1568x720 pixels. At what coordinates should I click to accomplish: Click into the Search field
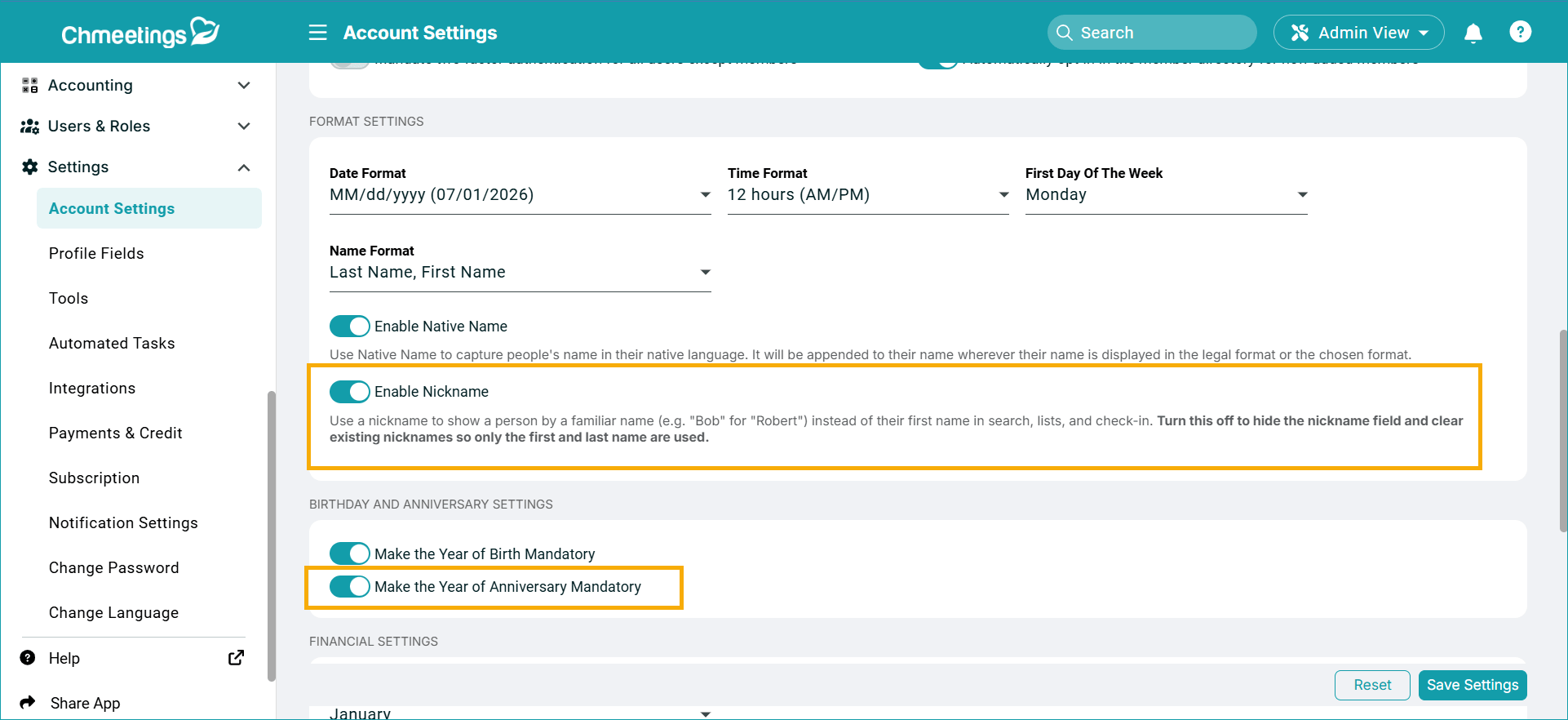[x=1152, y=33]
